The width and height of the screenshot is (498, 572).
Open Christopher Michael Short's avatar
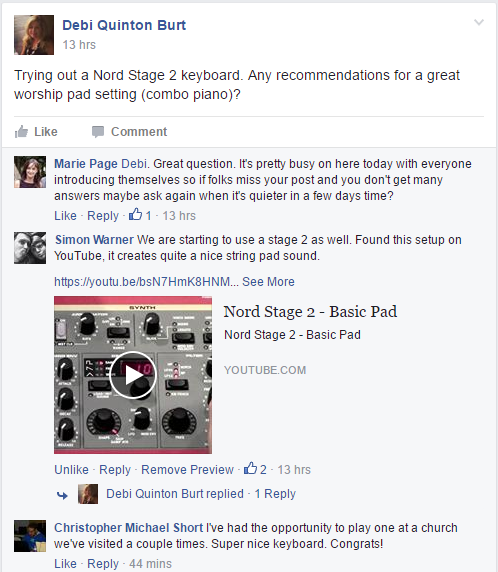(30, 536)
